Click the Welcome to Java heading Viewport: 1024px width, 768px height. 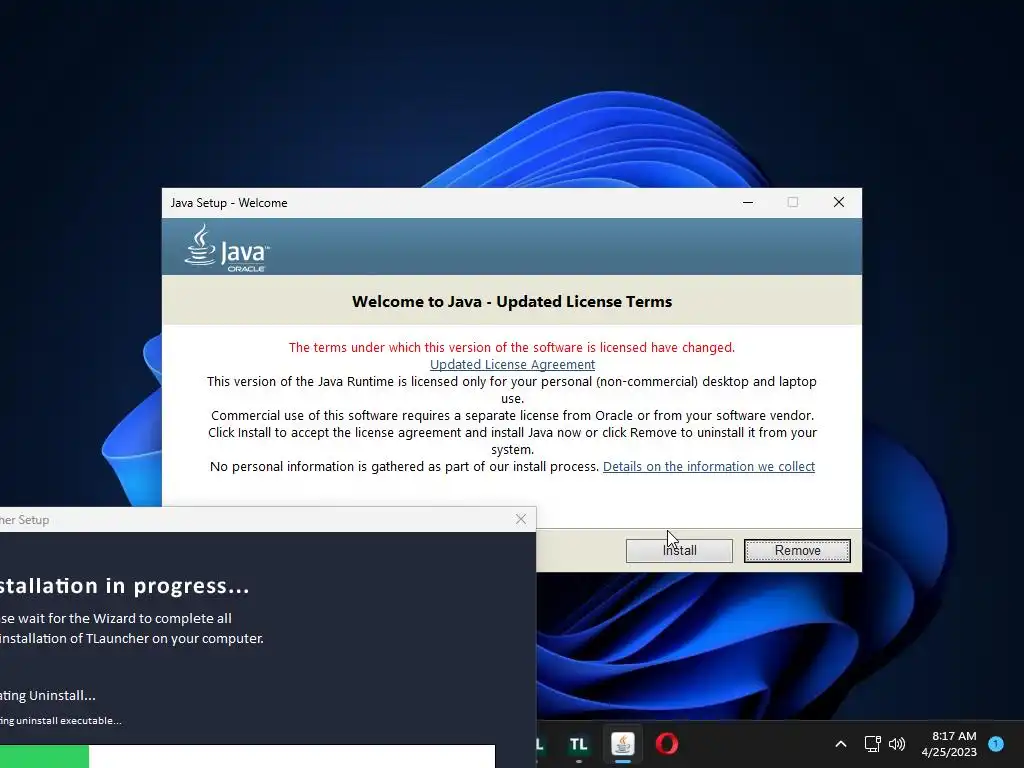pyautogui.click(x=512, y=302)
